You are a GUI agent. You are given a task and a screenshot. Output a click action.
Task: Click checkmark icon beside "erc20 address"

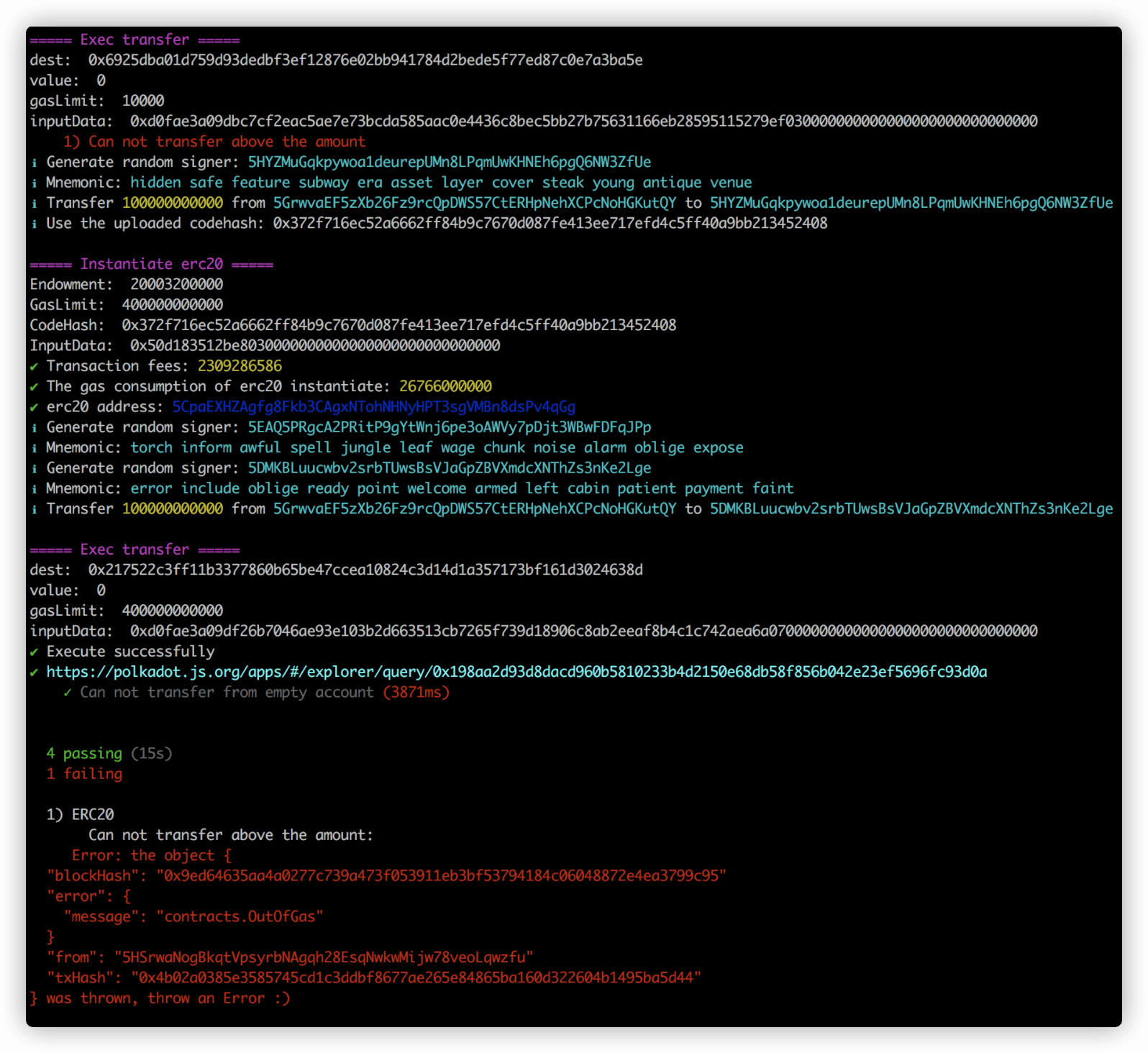[x=34, y=408]
